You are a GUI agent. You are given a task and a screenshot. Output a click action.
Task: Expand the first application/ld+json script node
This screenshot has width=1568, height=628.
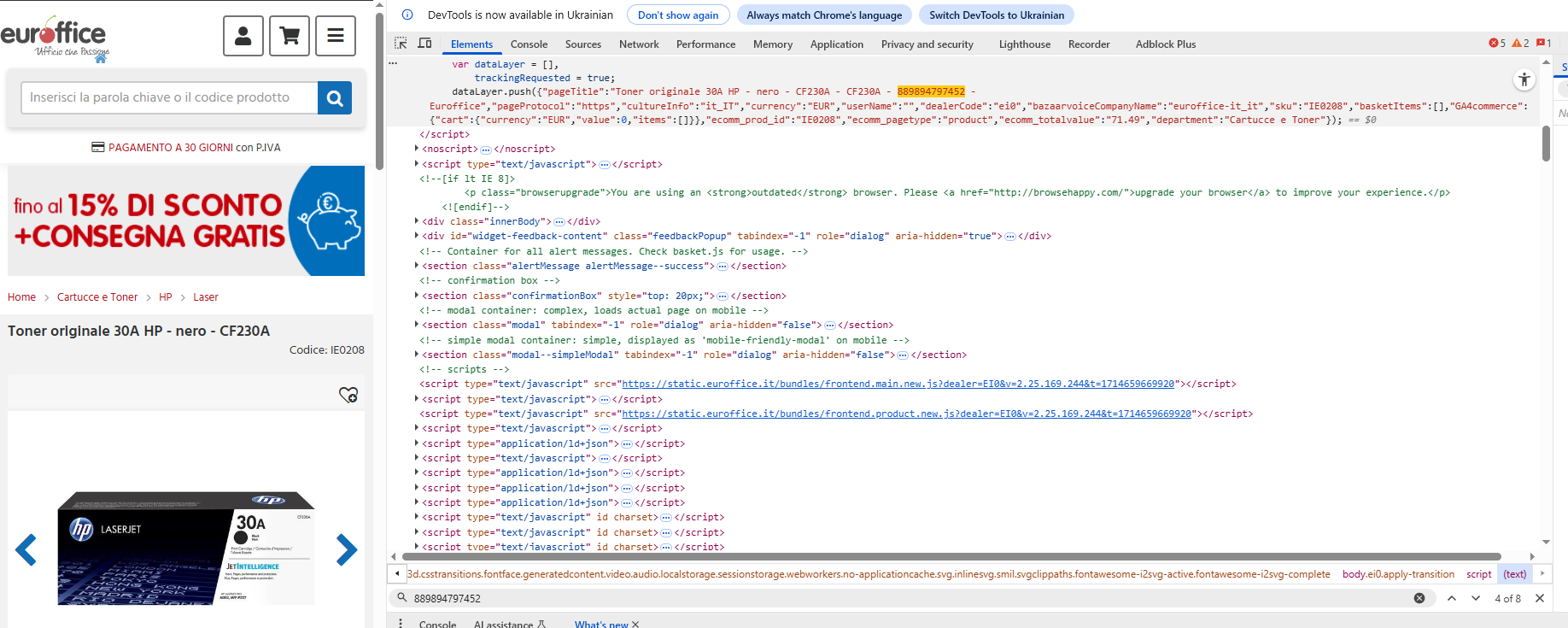coord(417,443)
